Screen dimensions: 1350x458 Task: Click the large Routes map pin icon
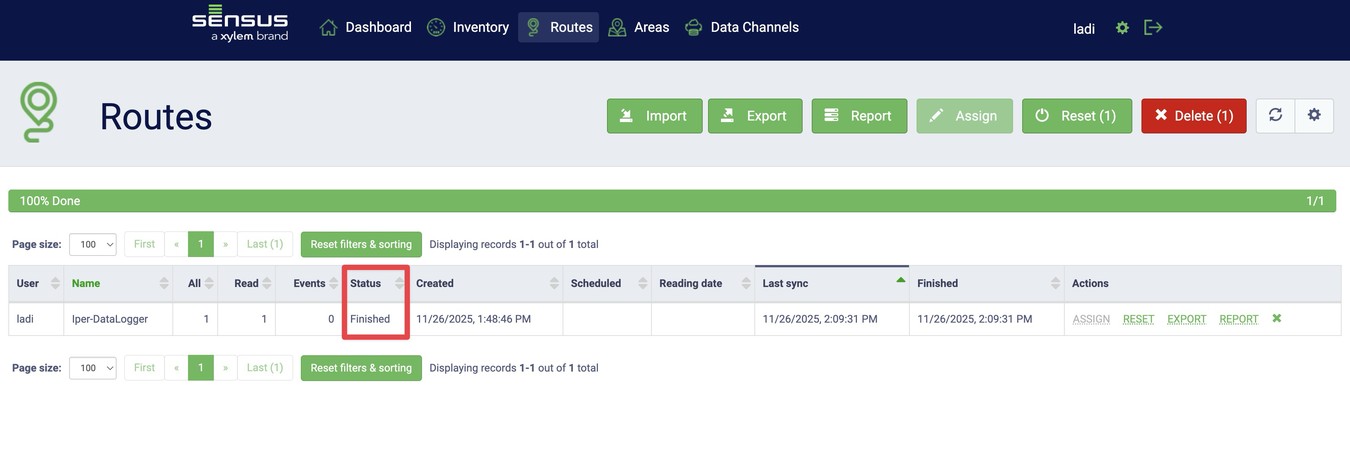[x=40, y=113]
